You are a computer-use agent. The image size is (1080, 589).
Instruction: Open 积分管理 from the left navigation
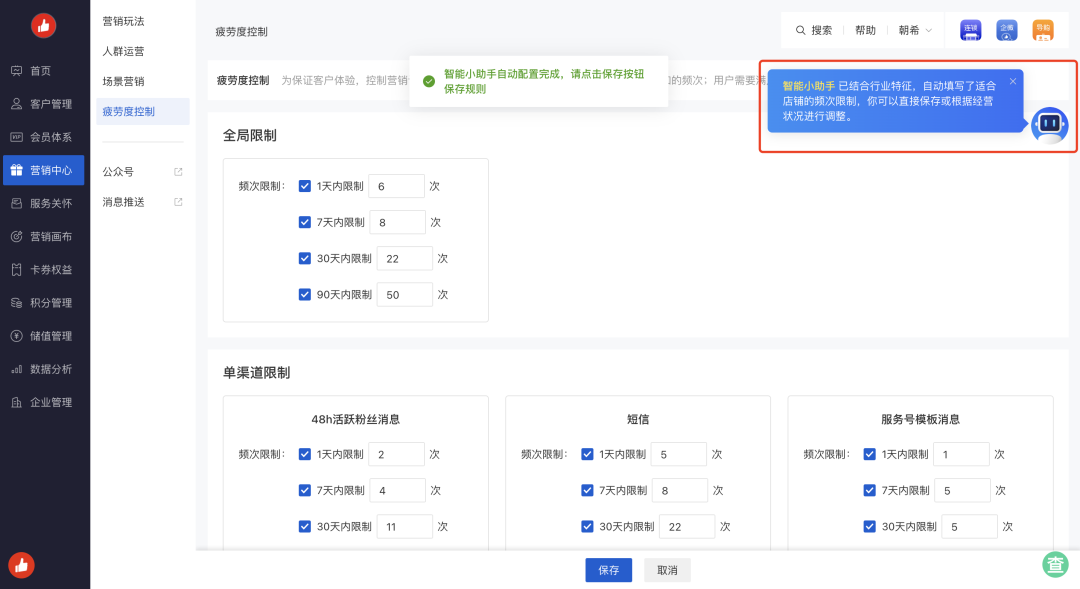tap(44, 303)
